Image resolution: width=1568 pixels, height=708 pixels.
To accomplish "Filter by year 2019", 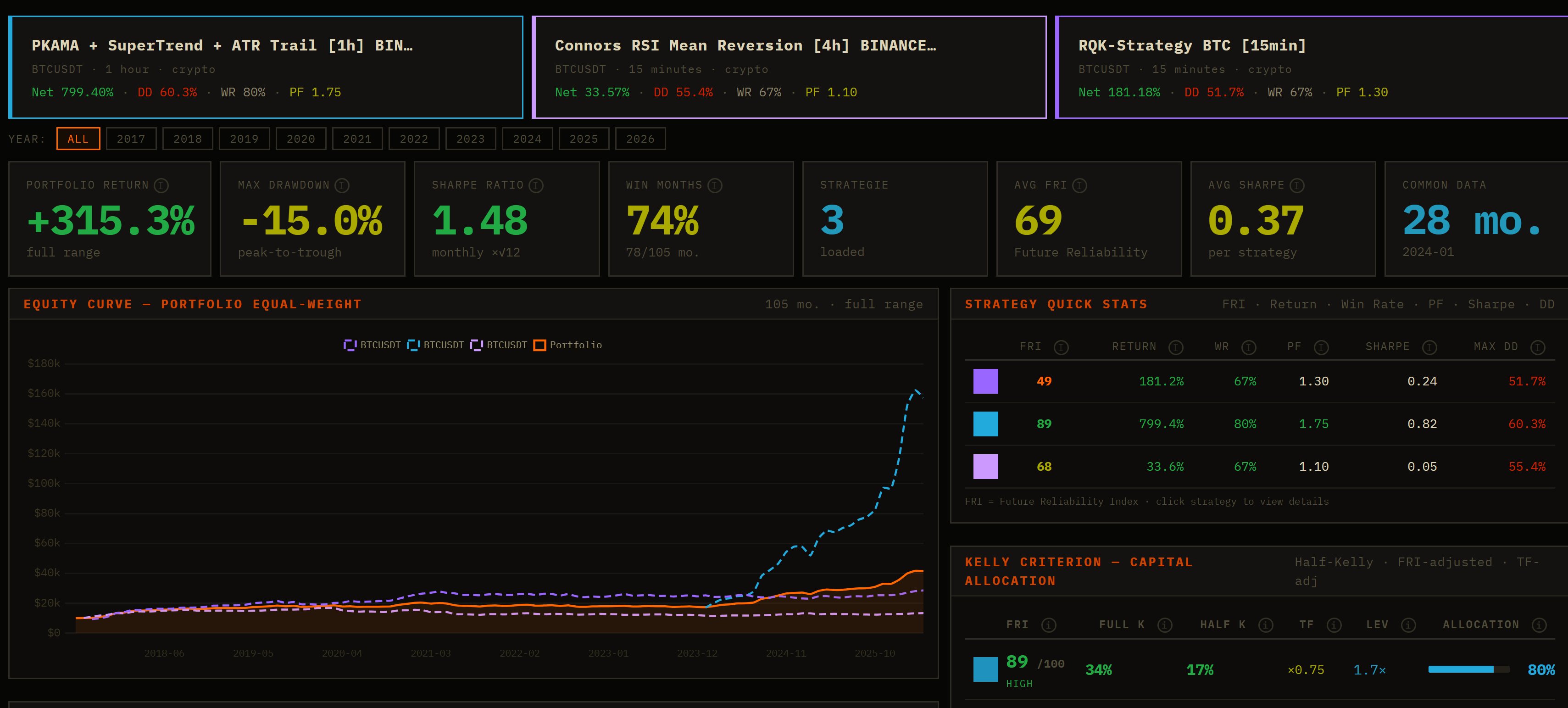I will 244,139.
